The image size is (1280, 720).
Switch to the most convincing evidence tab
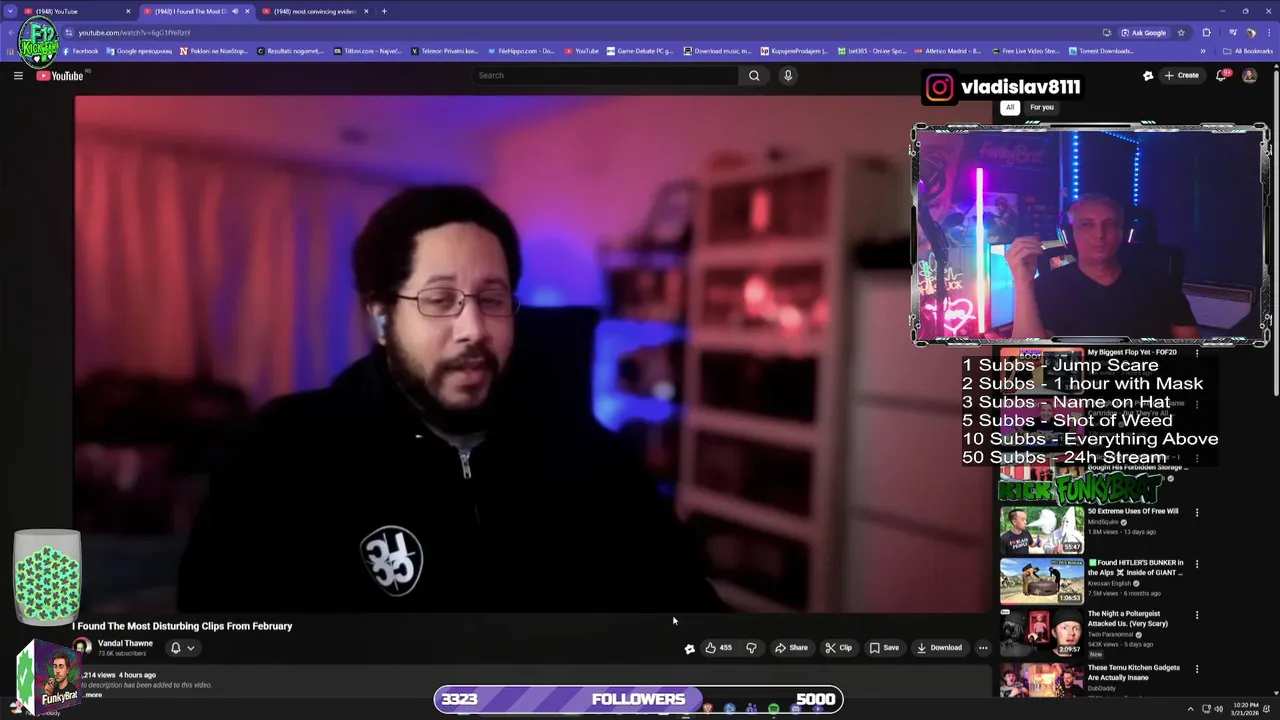(x=315, y=11)
